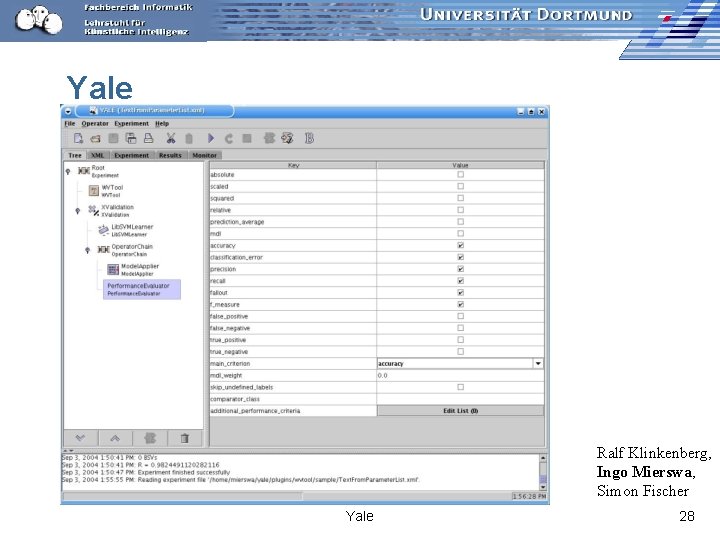Collapse the XValidation tree node handle
Screen dimensions: 720x540
78,211
